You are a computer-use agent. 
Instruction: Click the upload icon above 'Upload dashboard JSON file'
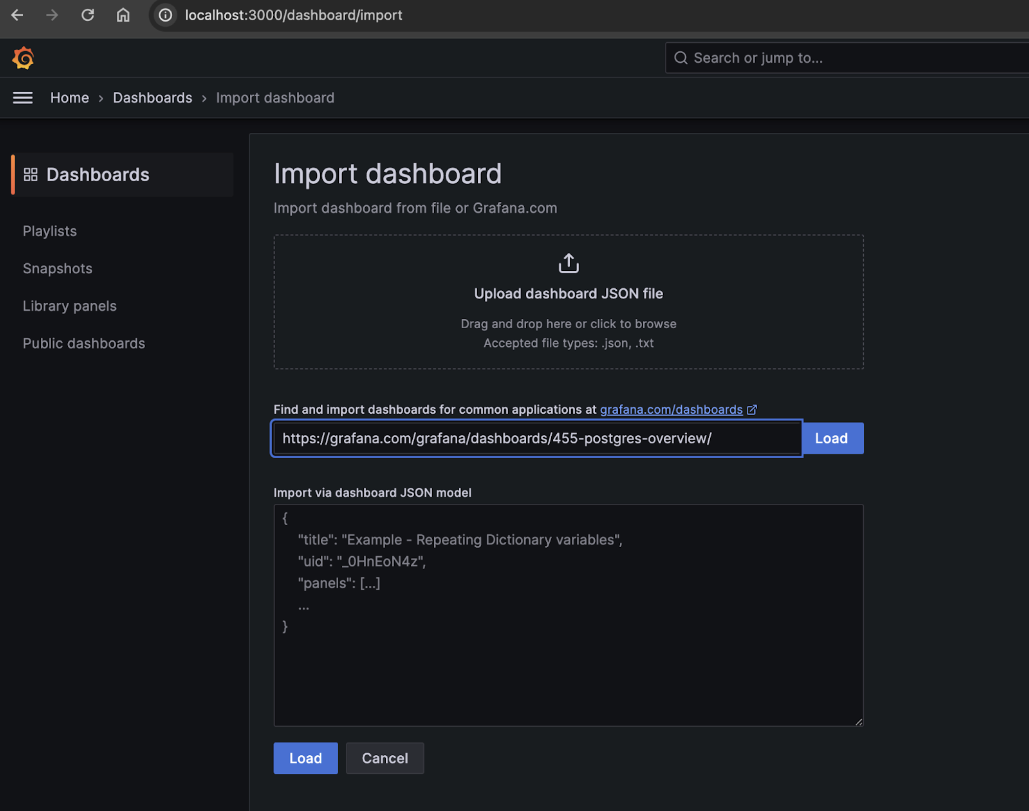click(x=568, y=262)
